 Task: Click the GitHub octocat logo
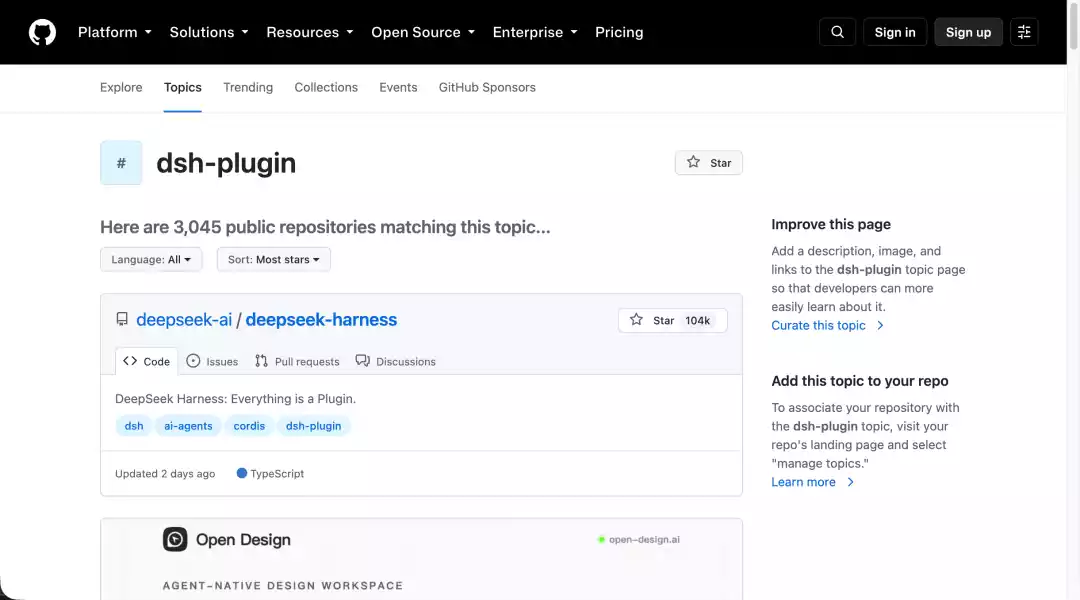(42, 32)
